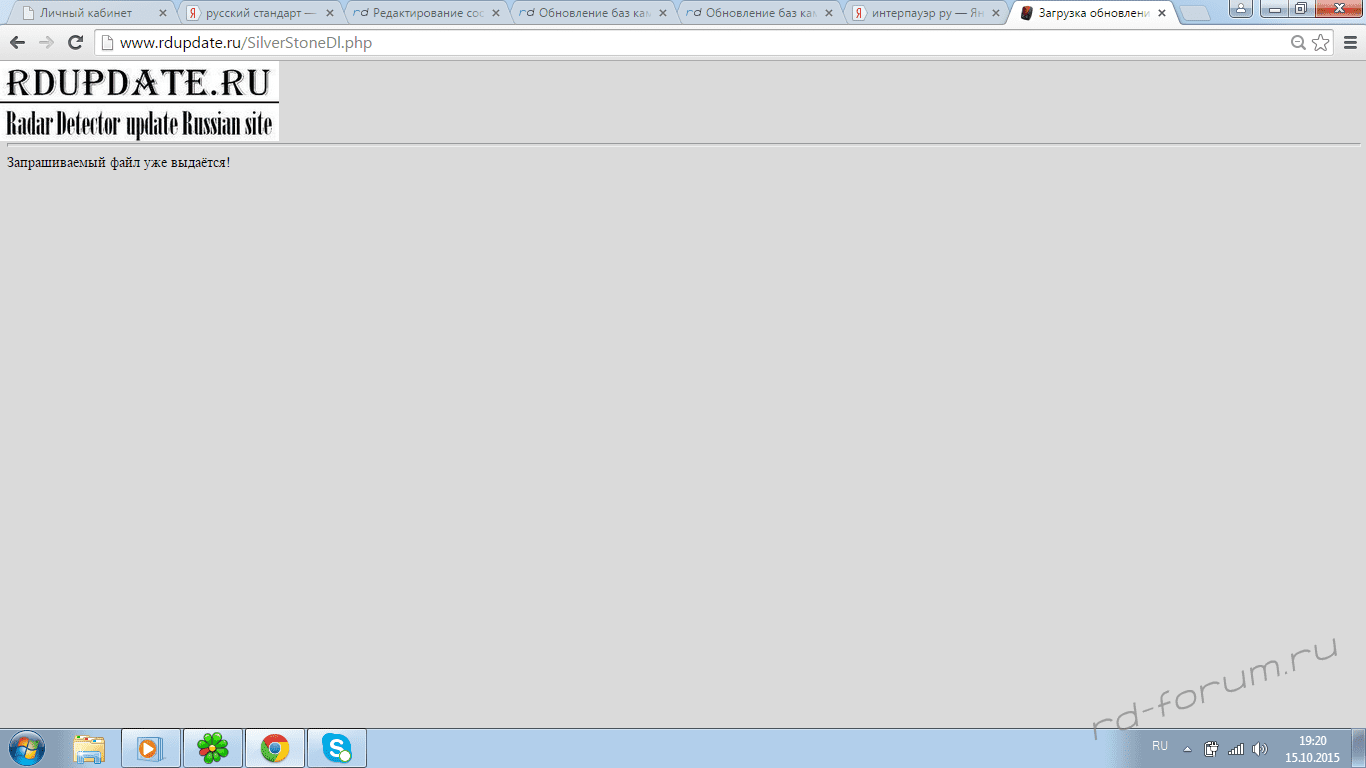Close the Редактирование tab
The width and height of the screenshot is (1366, 768).
pyautogui.click(x=496, y=14)
